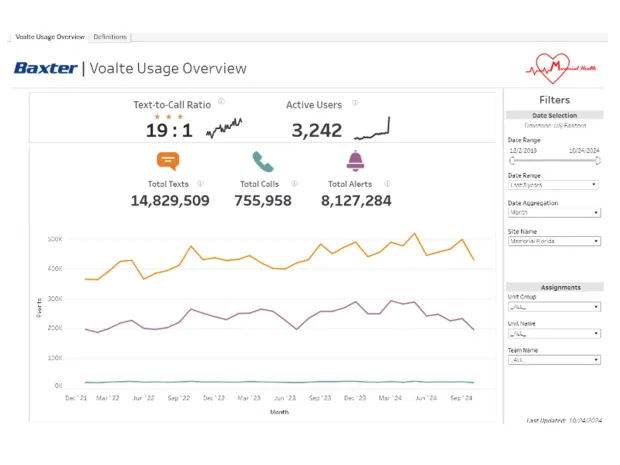Click the 755,958 total calls value

tap(263, 200)
